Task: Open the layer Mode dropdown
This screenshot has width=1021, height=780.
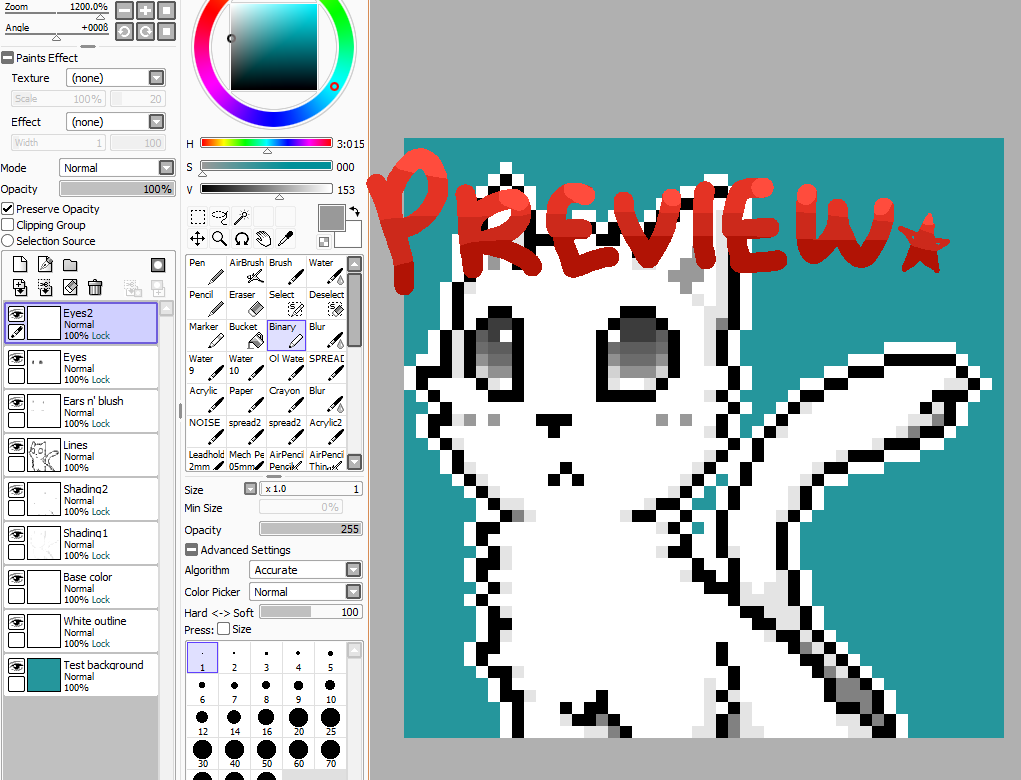Action: [117, 168]
